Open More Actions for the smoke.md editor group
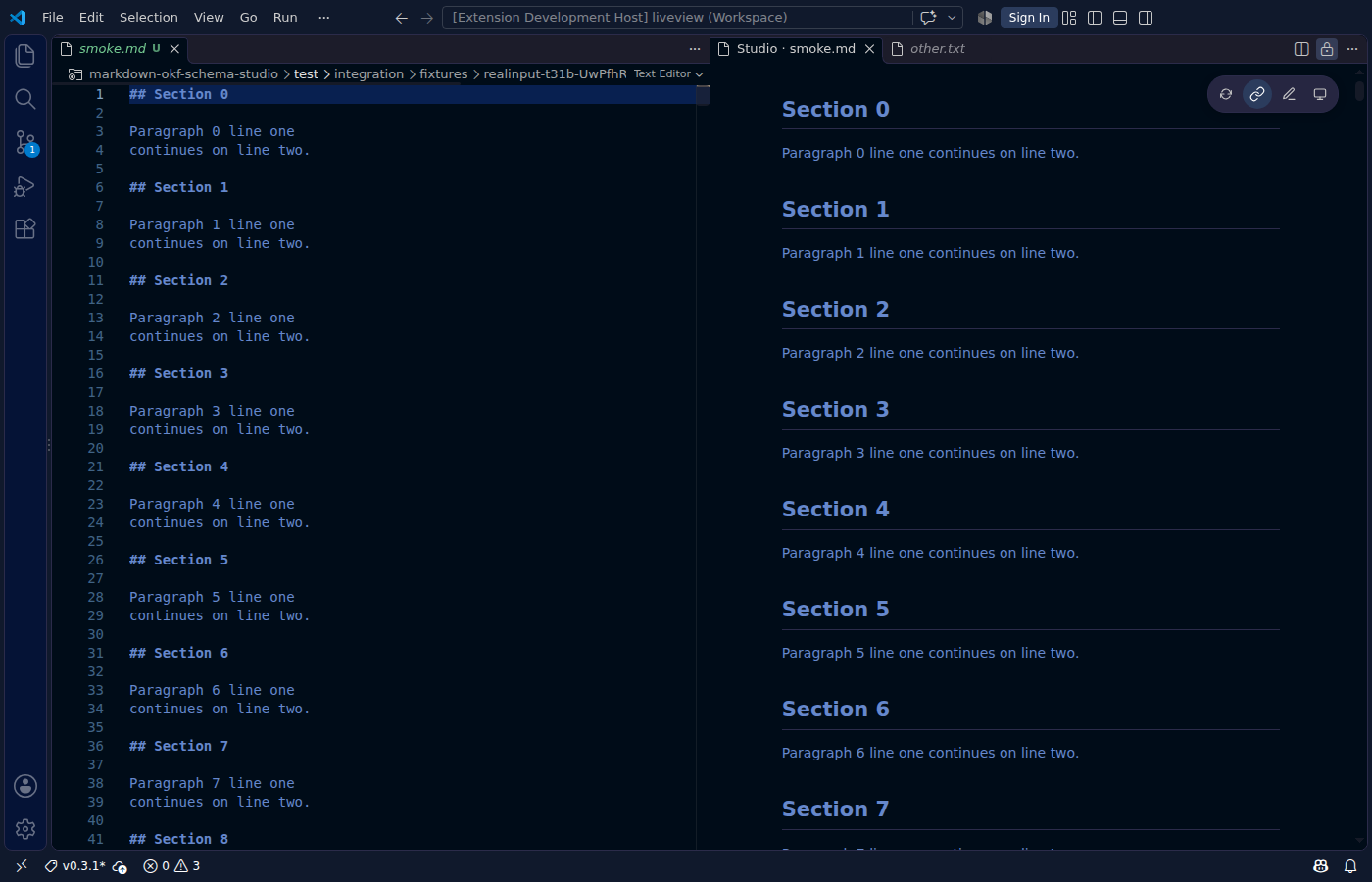 tap(695, 49)
